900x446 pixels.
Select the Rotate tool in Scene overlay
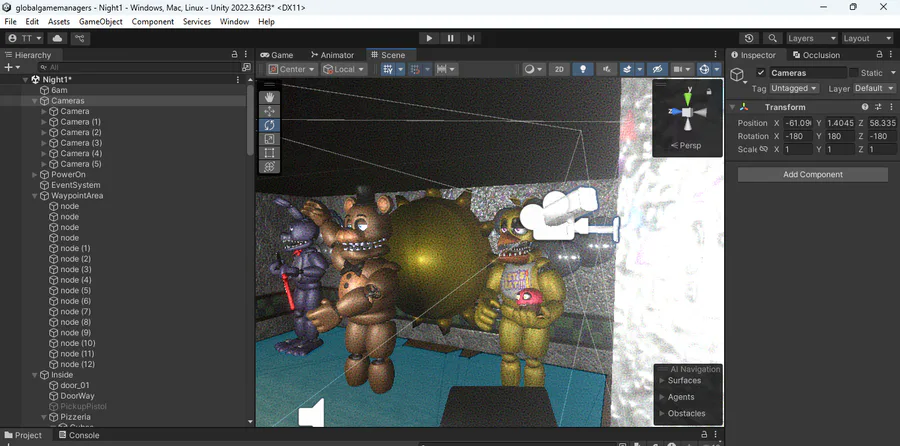tap(269, 125)
